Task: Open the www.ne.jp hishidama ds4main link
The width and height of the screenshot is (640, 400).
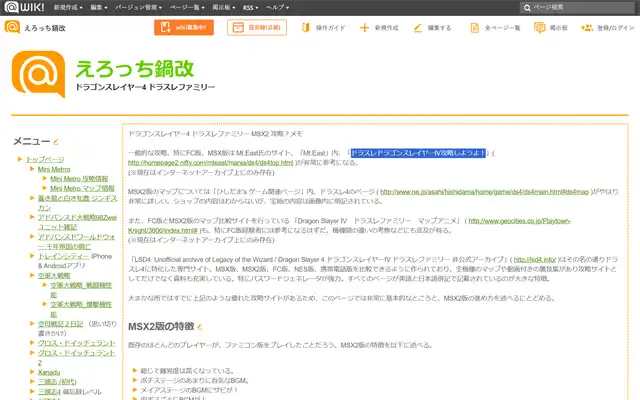Action: tap(484, 191)
